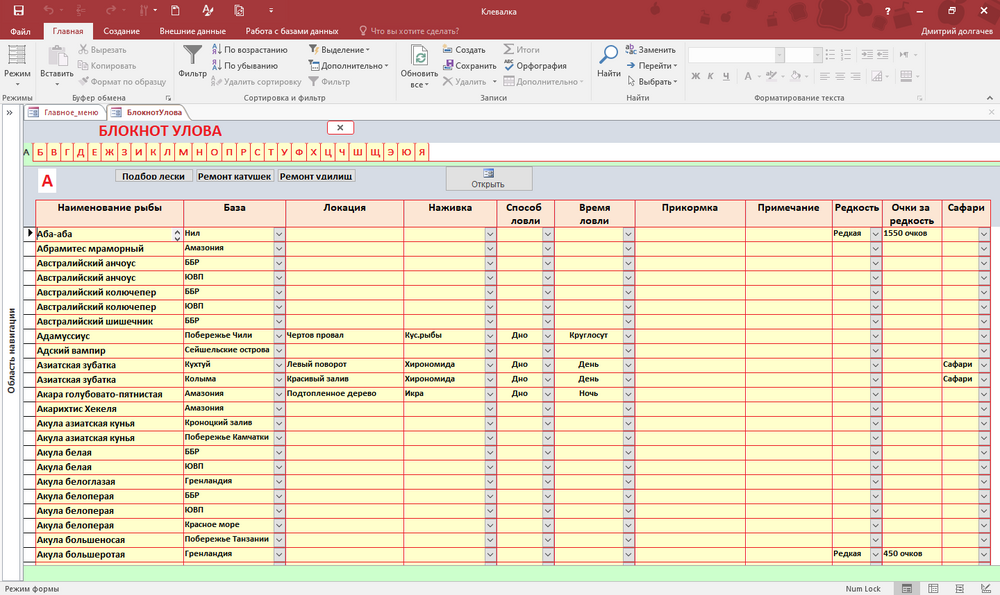The width and height of the screenshot is (1000, 595).
Task: Expand the navigation pane chevron
Action: point(10,113)
